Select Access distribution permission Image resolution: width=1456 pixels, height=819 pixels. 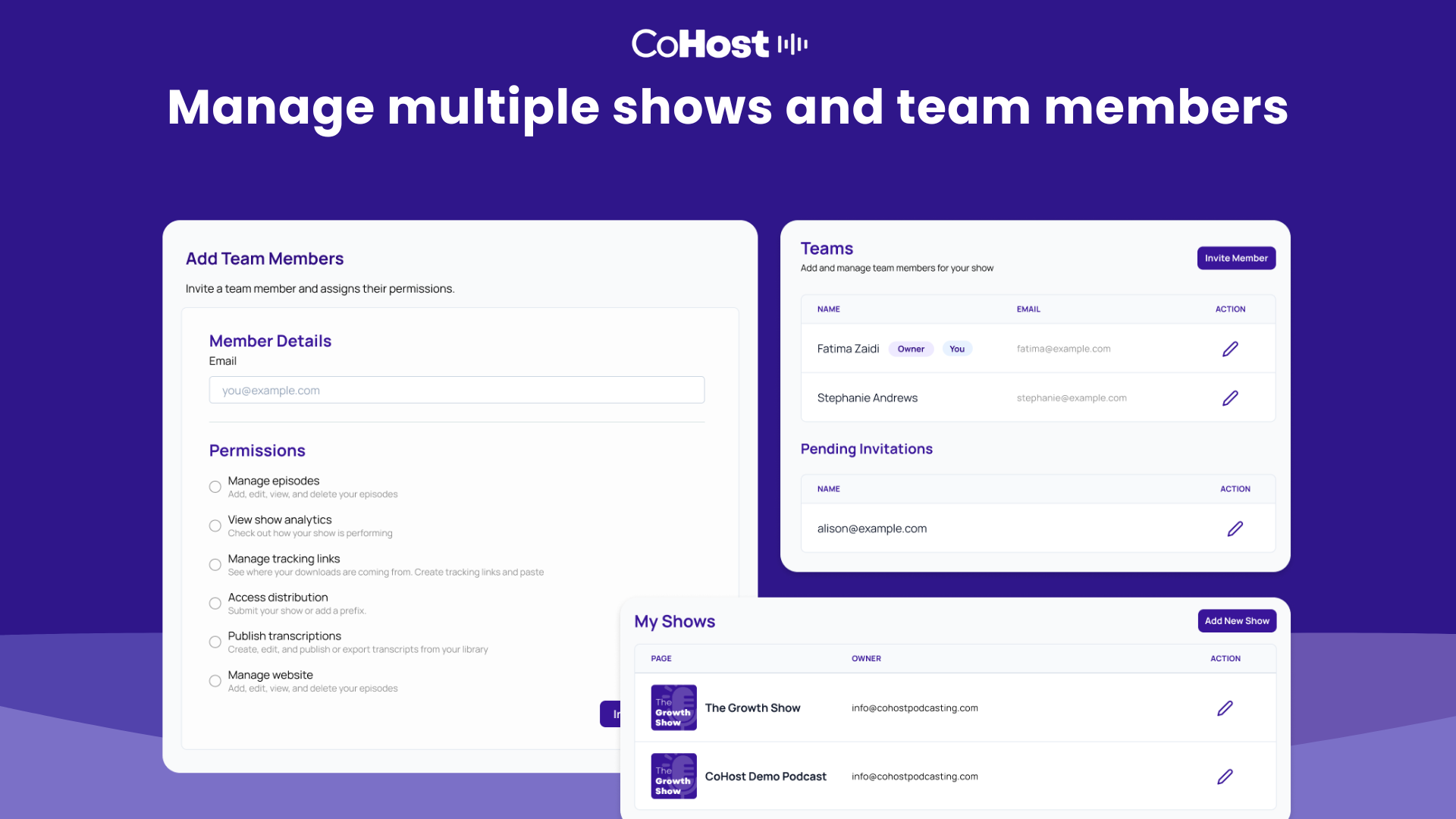pos(215,604)
